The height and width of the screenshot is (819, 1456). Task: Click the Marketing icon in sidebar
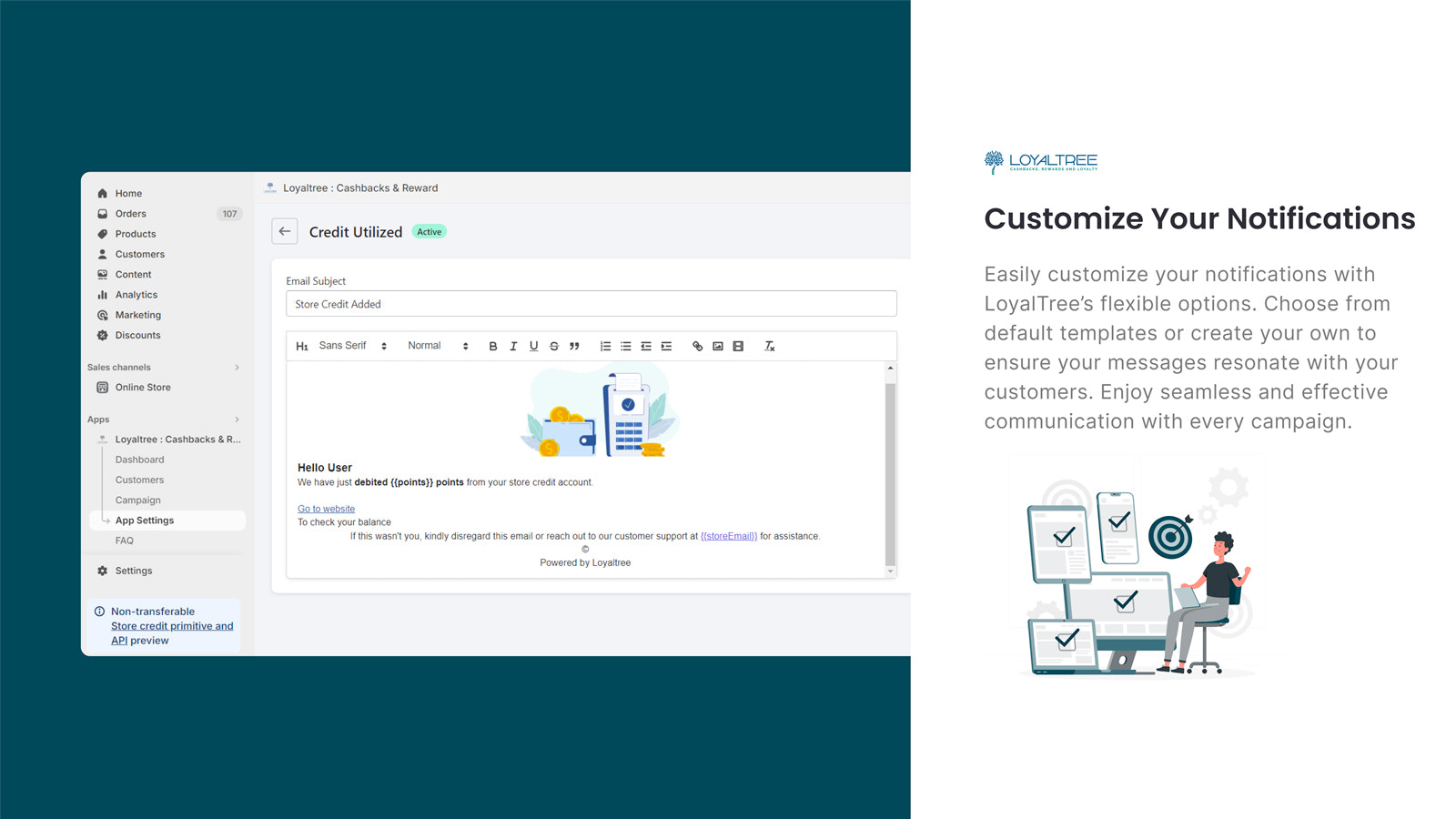[x=103, y=315]
